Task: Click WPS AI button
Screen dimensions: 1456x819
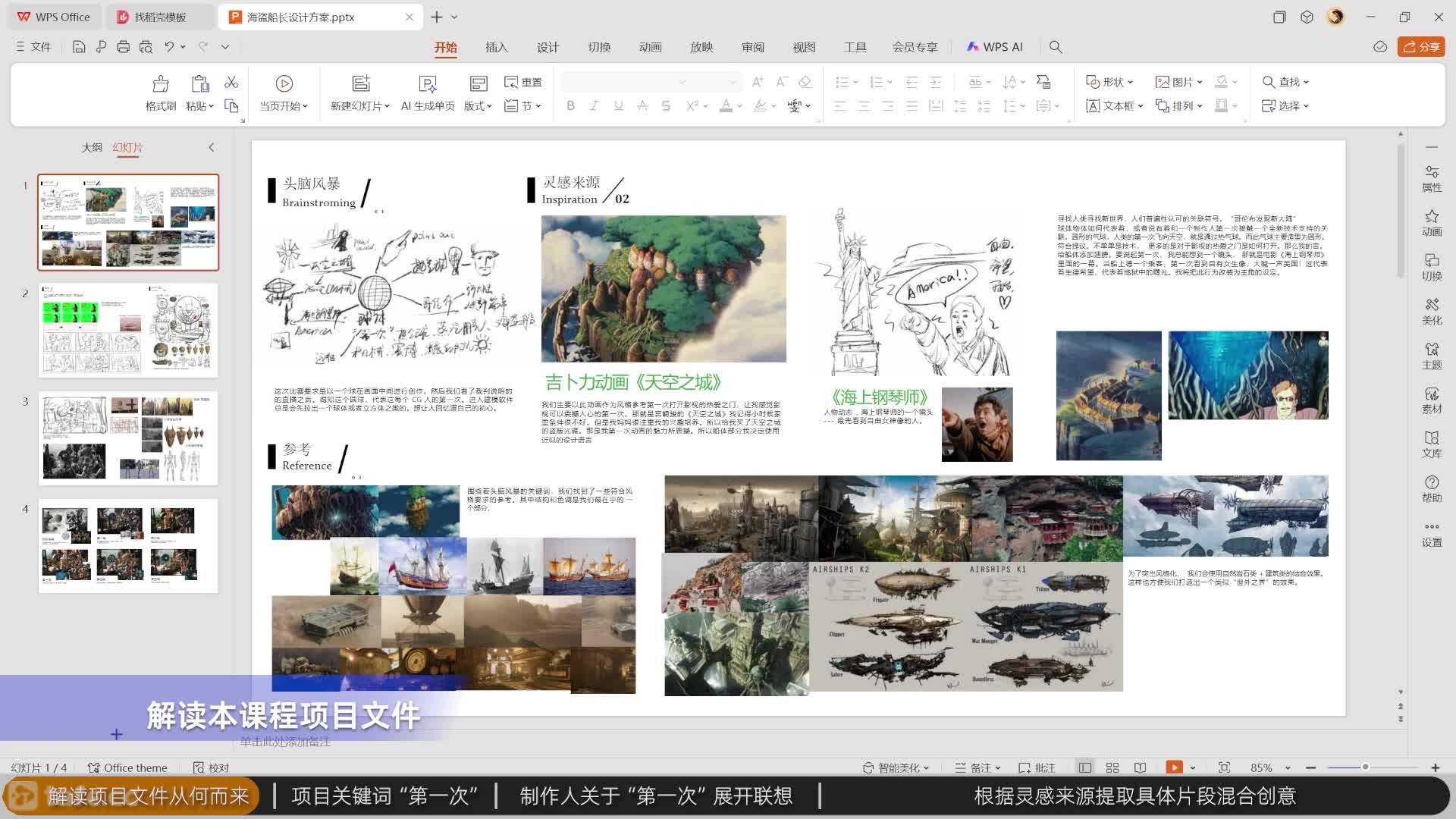Action: 995,47
